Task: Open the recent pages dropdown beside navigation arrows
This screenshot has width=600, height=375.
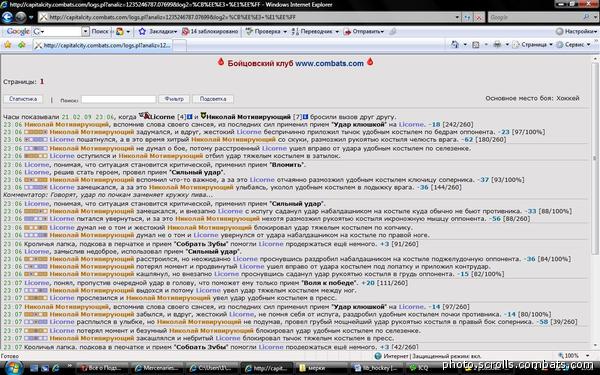Action: pyautogui.click(x=31, y=18)
